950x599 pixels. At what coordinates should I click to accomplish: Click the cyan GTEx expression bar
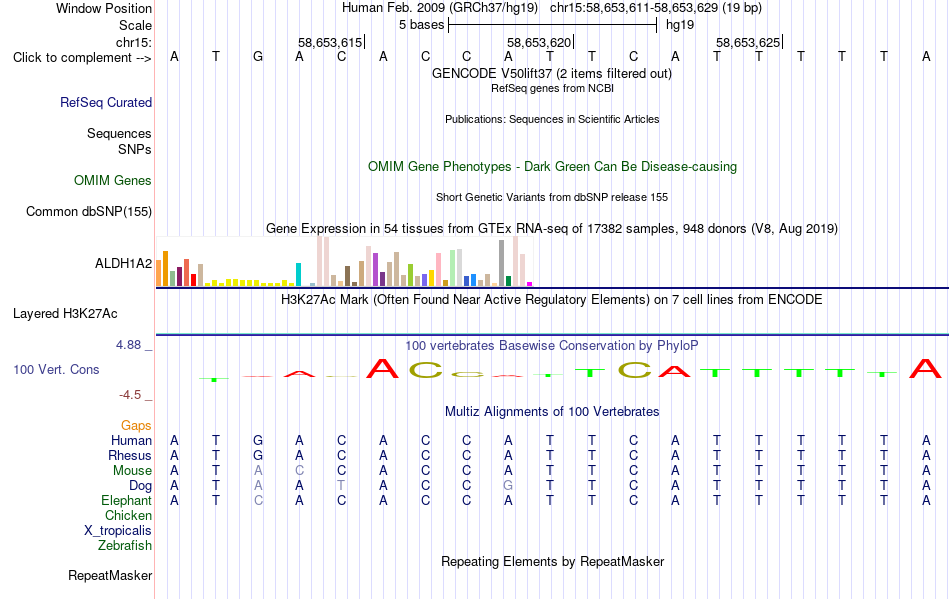click(x=298, y=274)
